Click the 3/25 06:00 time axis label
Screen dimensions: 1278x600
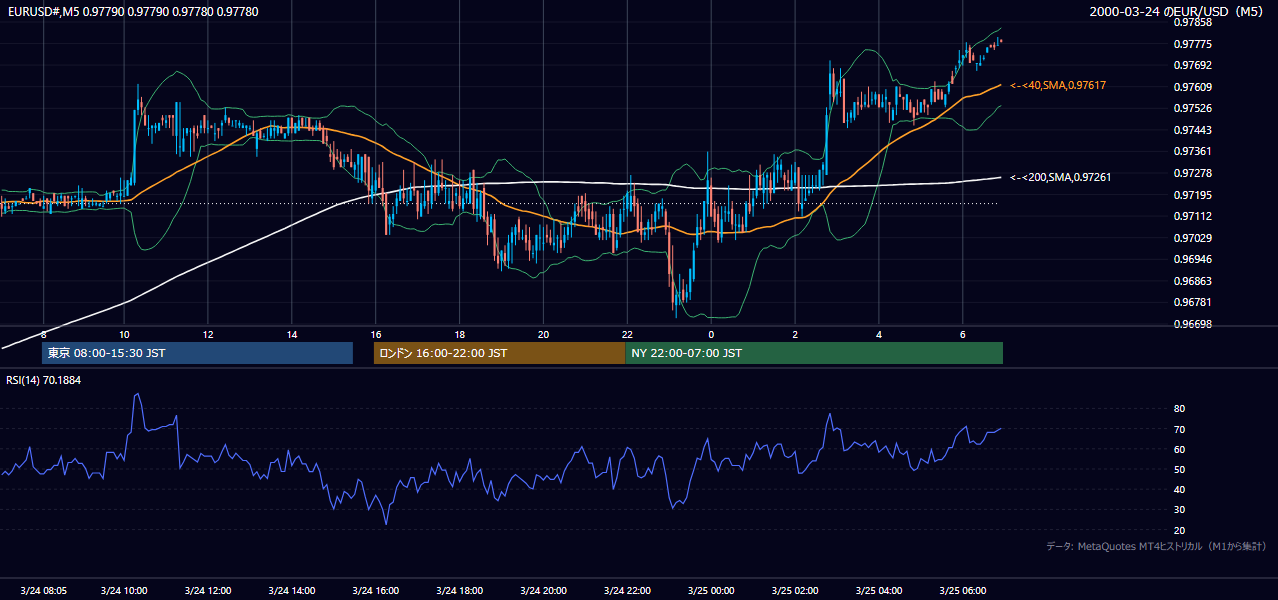pos(962,590)
